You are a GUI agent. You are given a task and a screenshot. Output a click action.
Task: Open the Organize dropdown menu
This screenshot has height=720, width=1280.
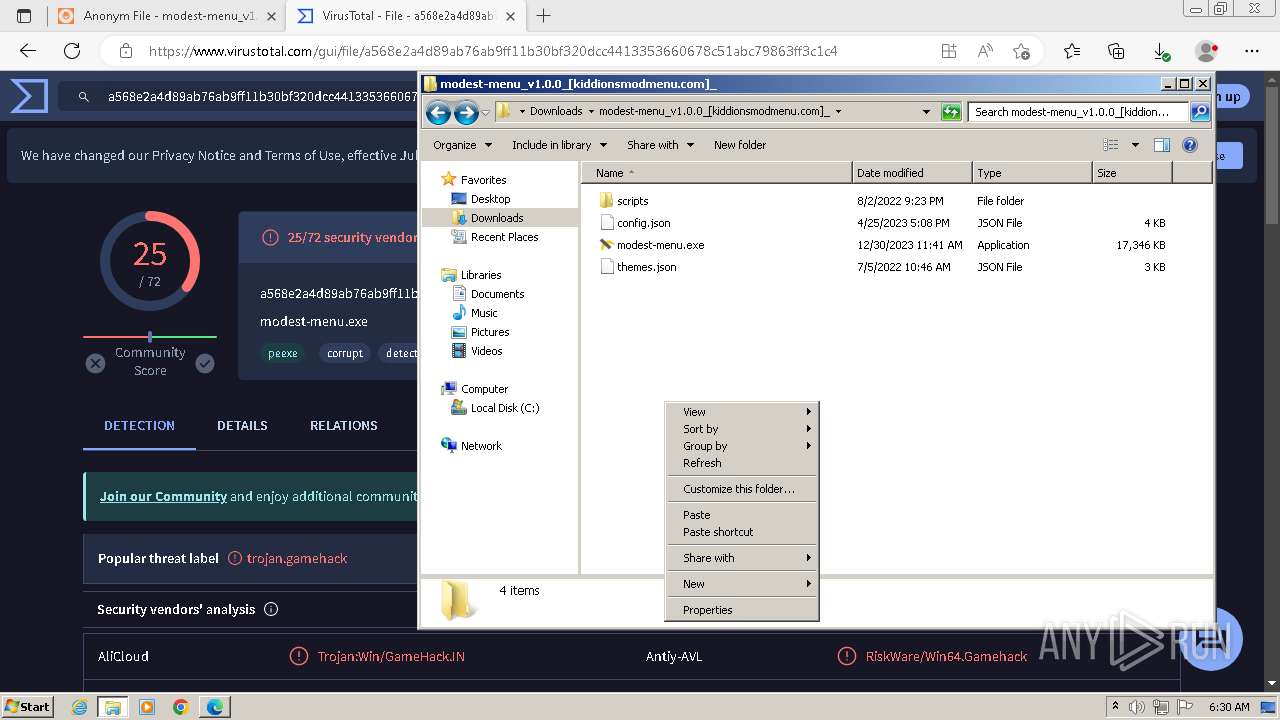click(x=462, y=145)
